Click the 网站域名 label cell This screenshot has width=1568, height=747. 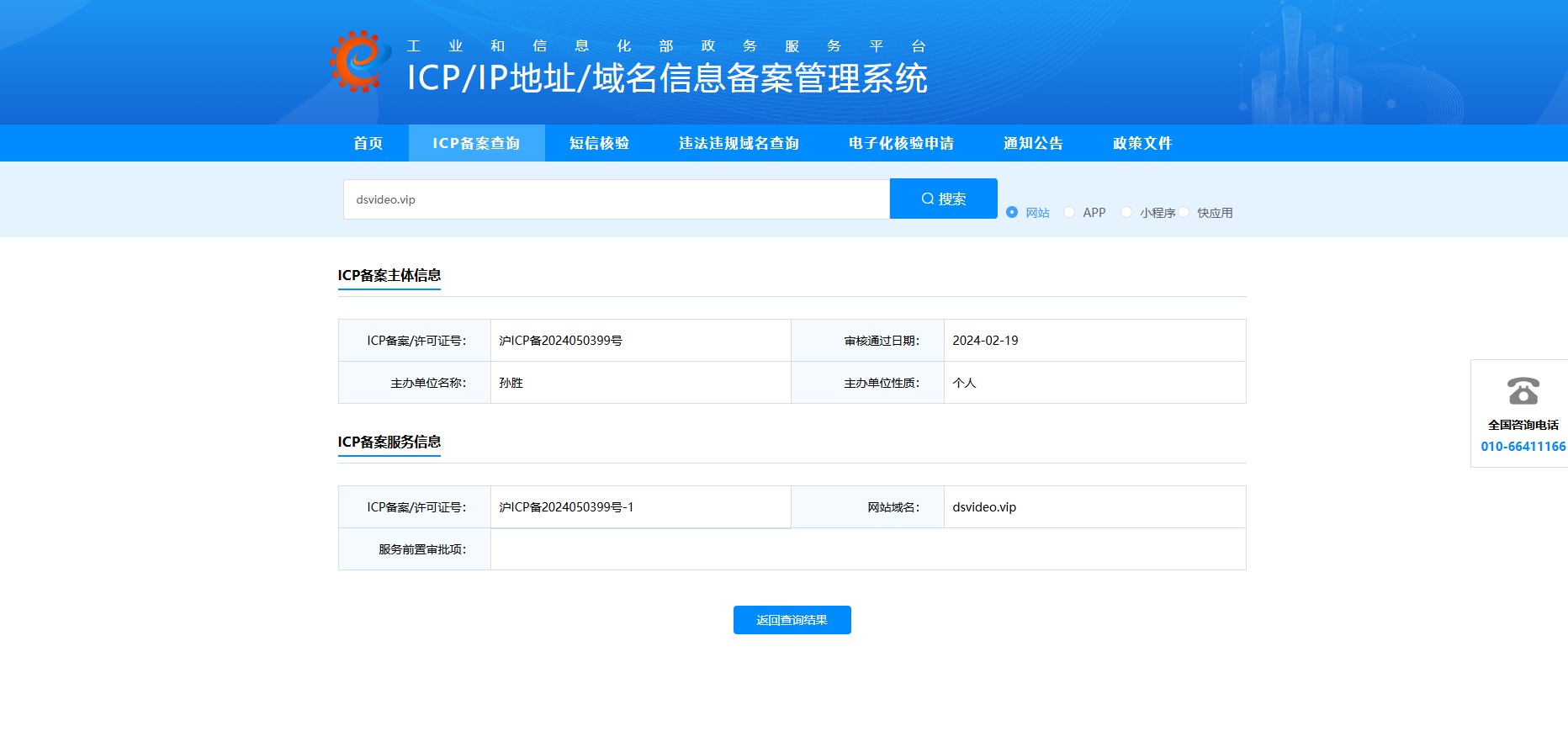pos(868,507)
